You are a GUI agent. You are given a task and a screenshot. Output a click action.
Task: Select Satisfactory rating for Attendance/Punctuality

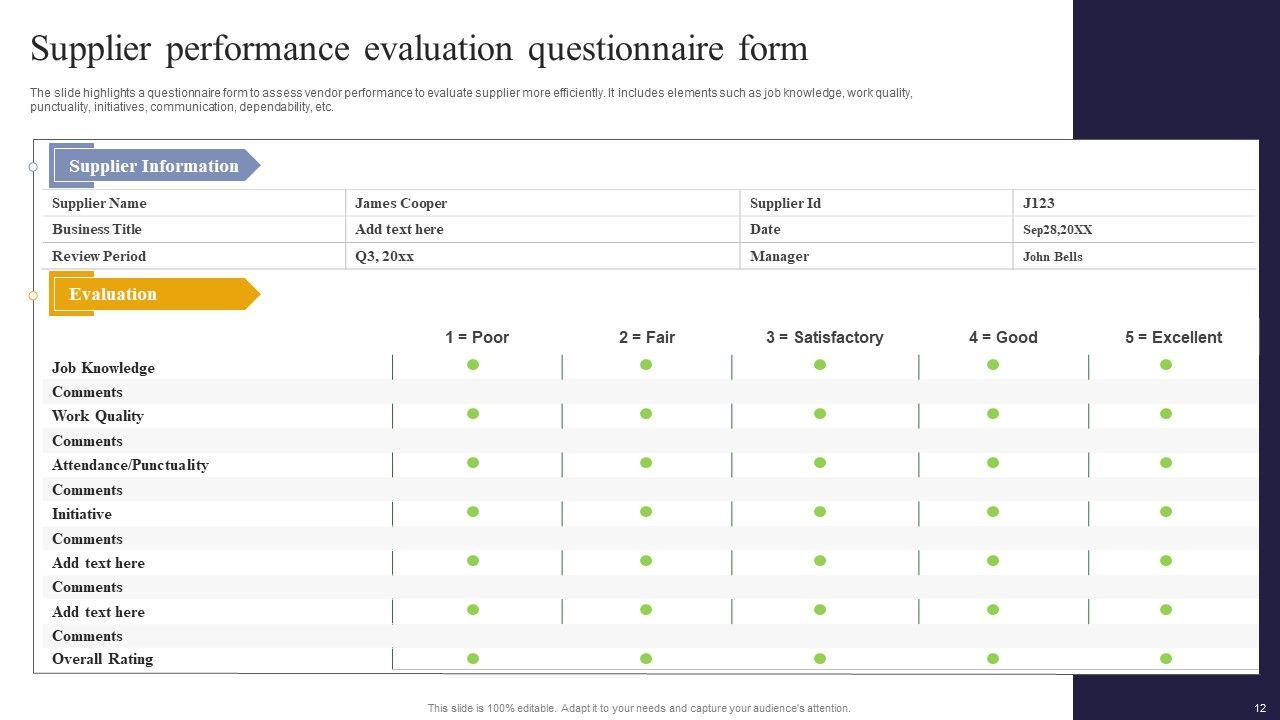(820, 463)
